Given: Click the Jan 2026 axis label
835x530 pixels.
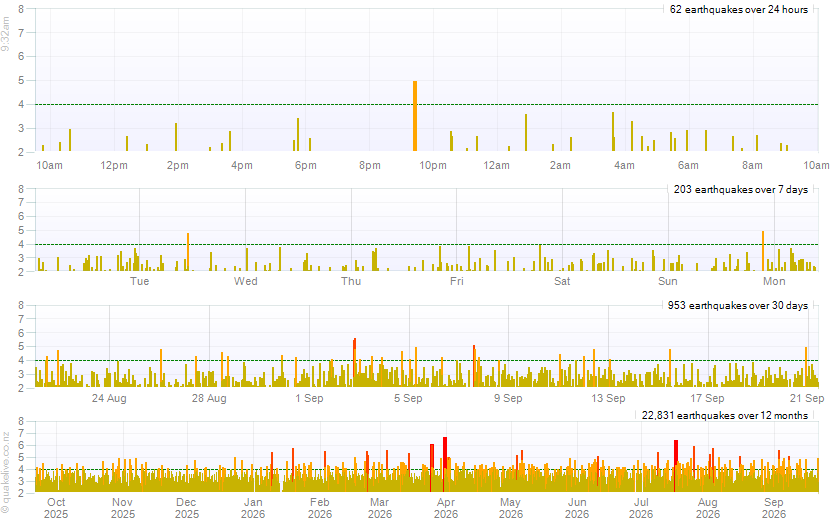Looking at the screenshot, I should point(253,508).
